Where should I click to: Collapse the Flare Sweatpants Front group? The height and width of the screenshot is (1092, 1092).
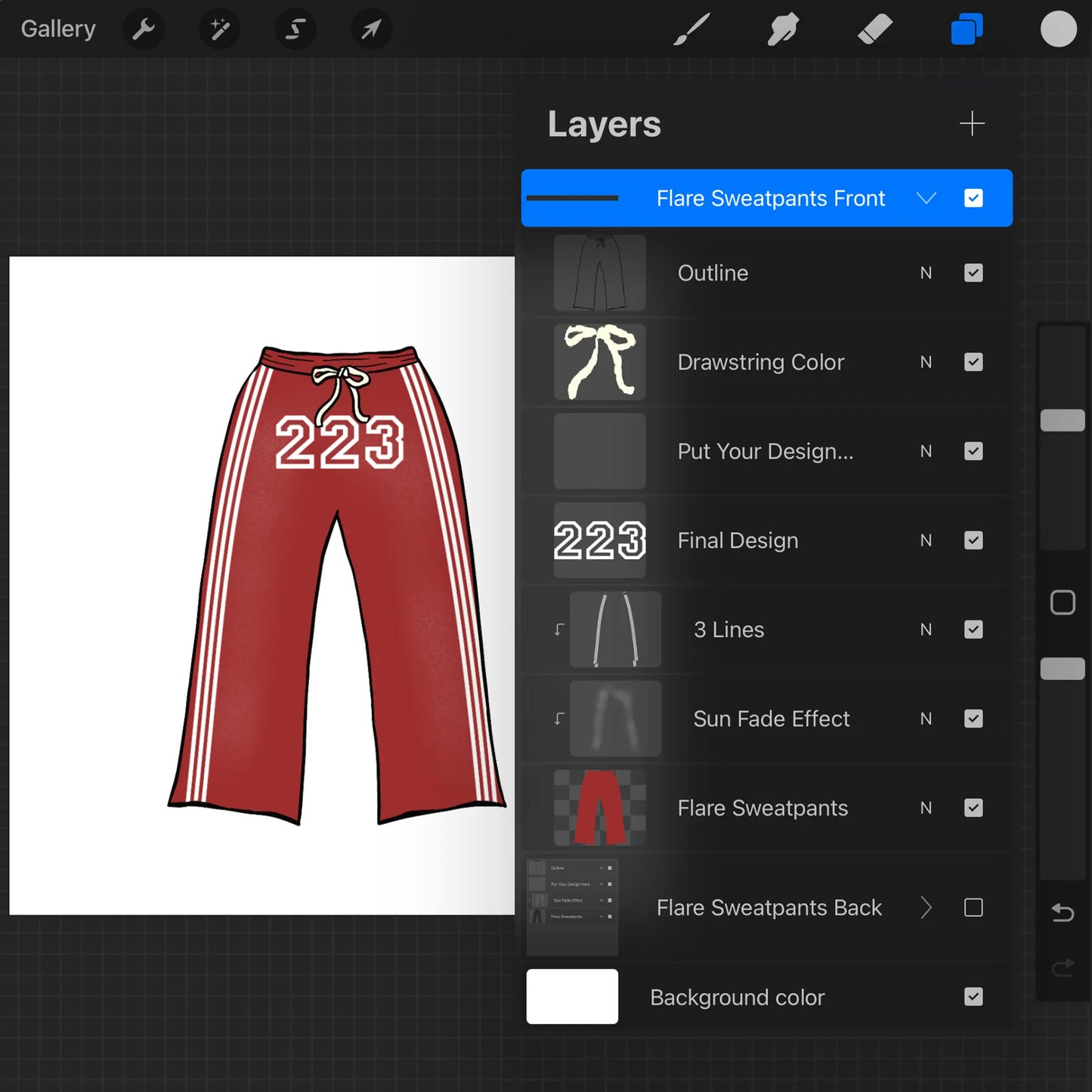click(926, 198)
